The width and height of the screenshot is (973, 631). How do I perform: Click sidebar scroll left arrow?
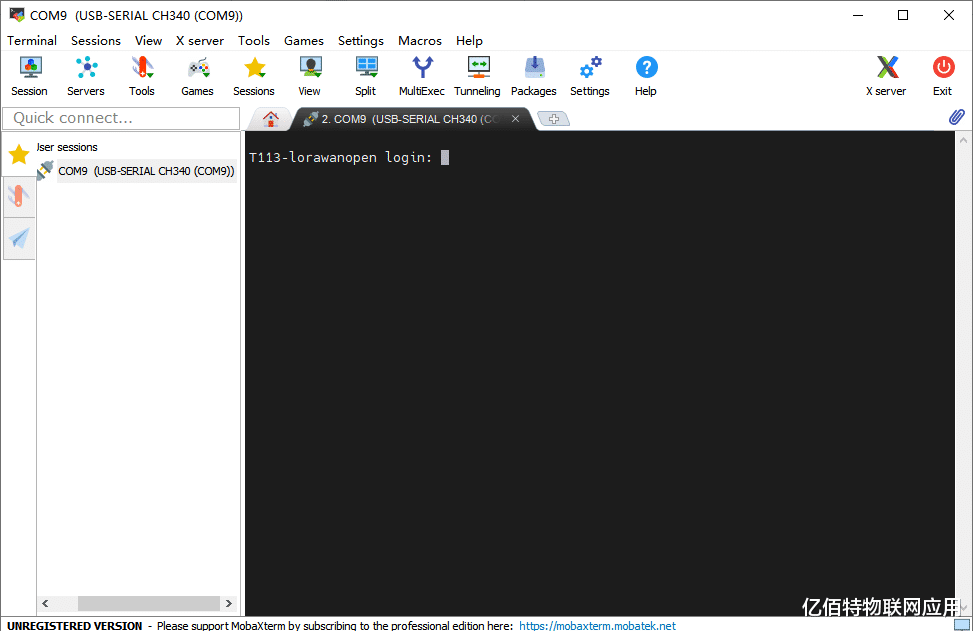pyautogui.click(x=45, y=603)
